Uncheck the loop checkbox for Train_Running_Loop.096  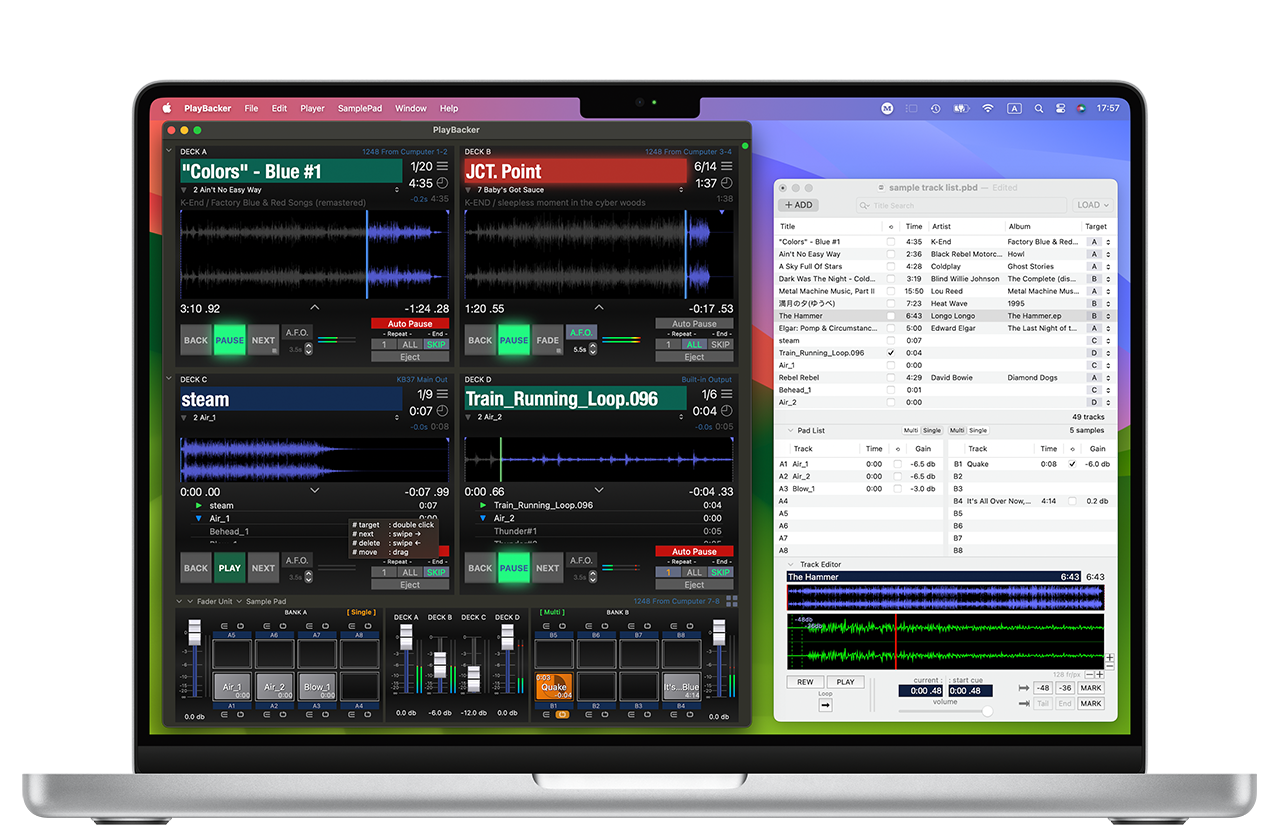[891, 353]
